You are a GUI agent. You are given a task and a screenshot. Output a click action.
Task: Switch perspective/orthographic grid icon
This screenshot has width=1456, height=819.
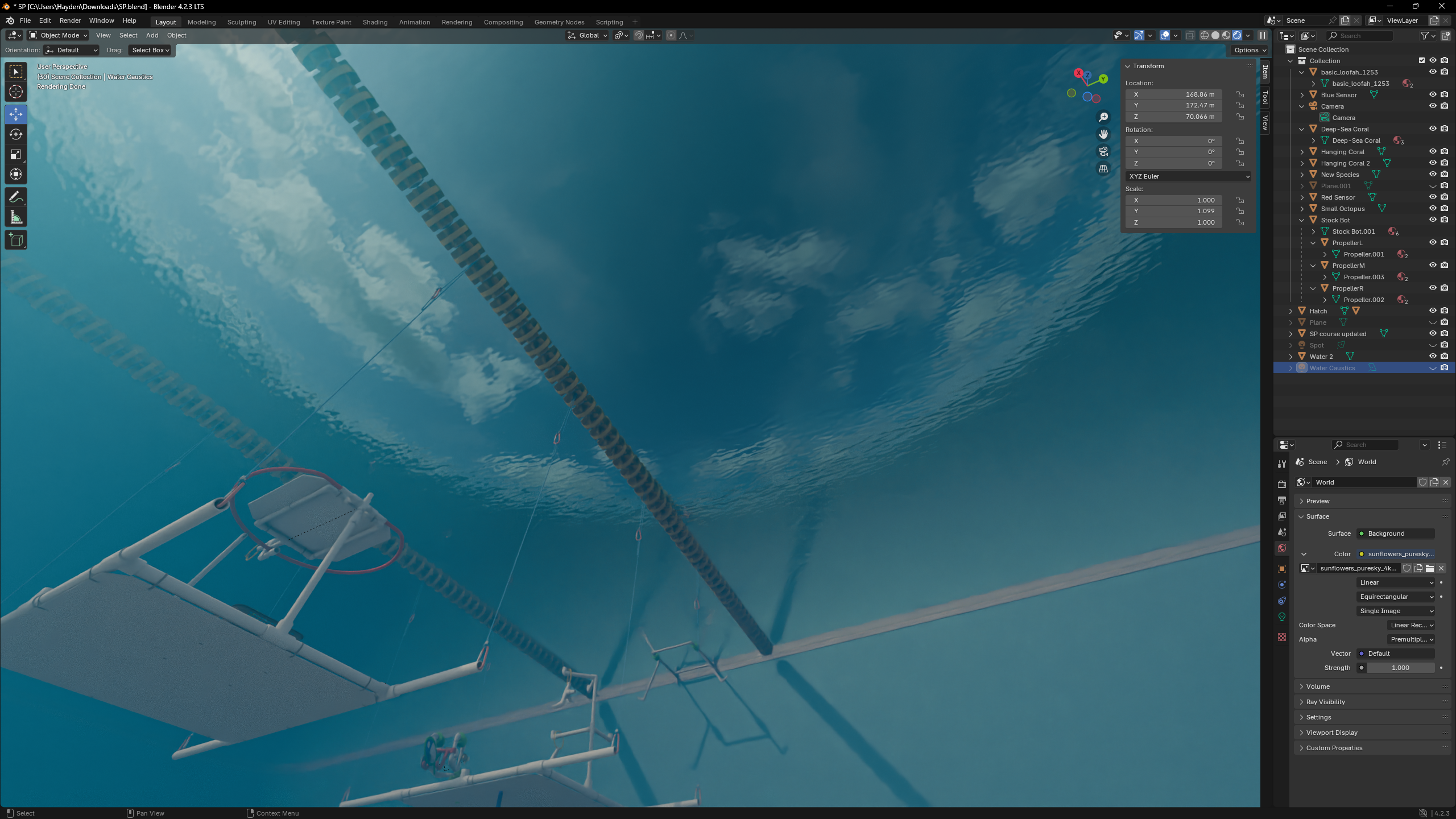tap(1103, 169)
